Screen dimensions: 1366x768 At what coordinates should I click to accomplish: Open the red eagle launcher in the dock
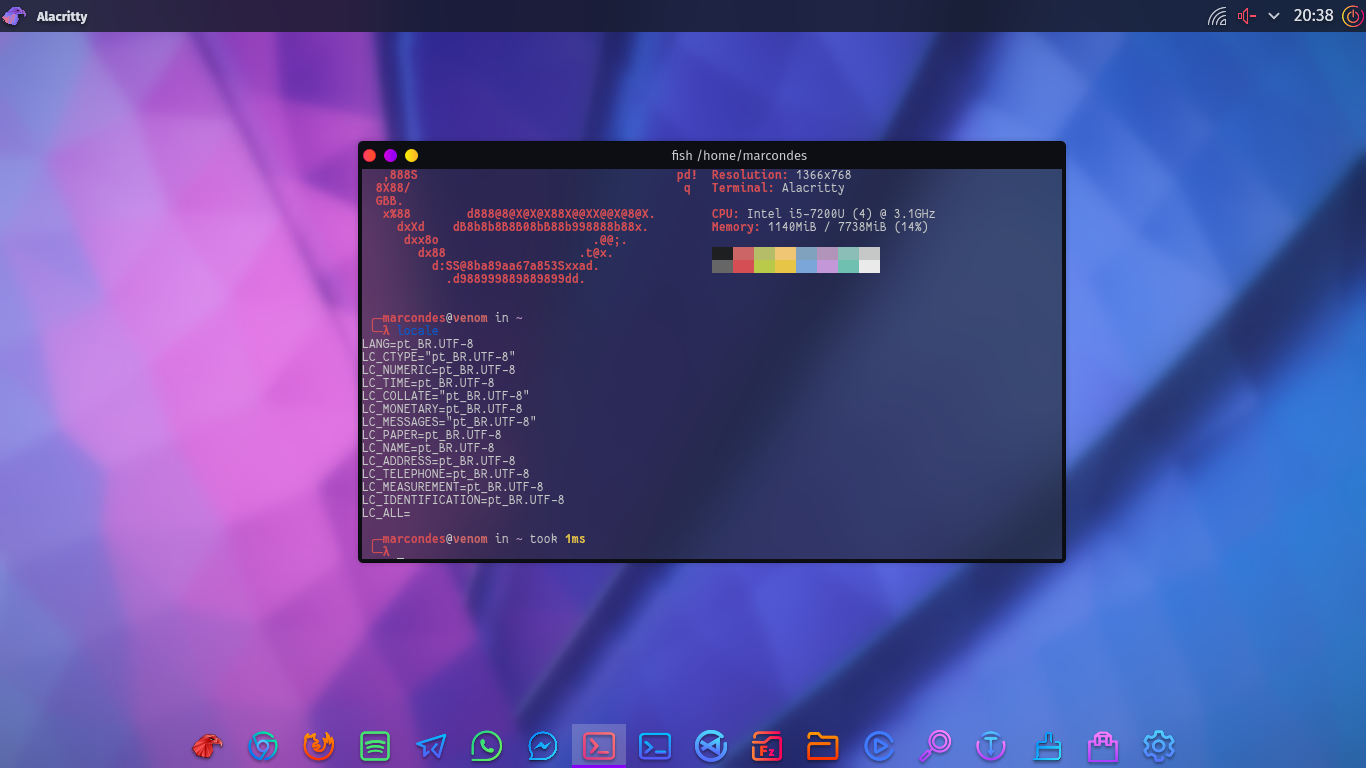(x=207, y=745)
